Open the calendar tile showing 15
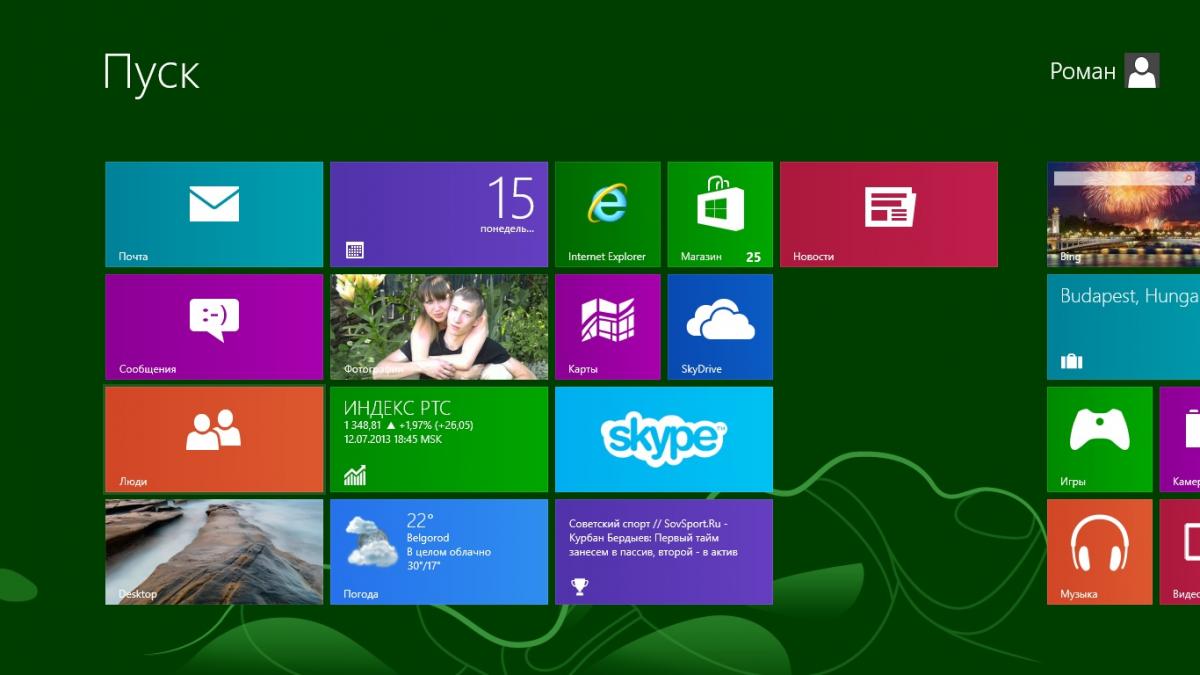 pos(439,214)
